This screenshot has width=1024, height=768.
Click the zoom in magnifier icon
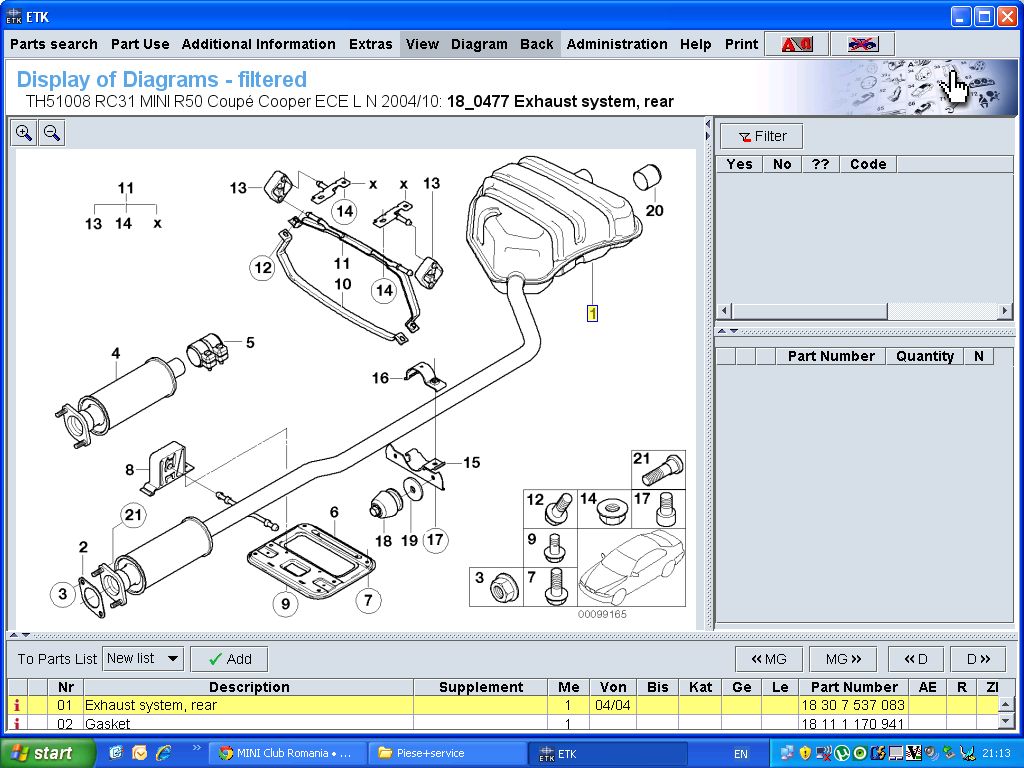click(x=24, y=133)
